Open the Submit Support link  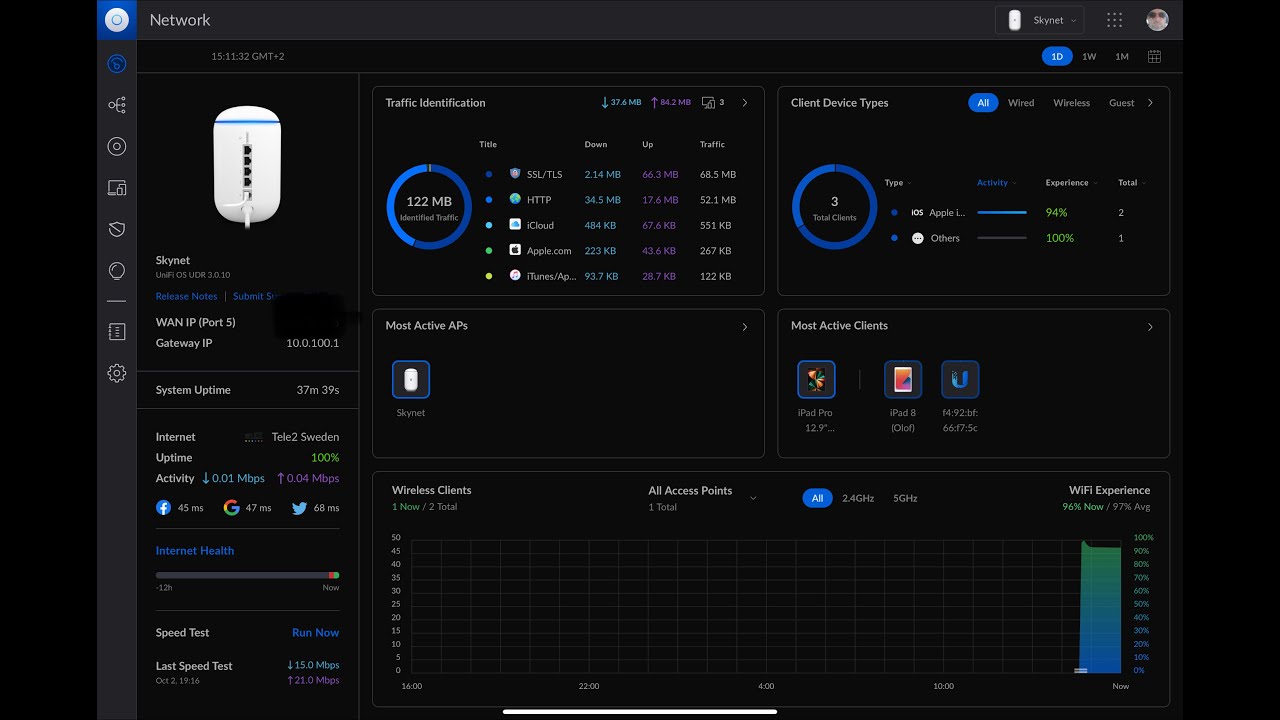click(255, 296)
